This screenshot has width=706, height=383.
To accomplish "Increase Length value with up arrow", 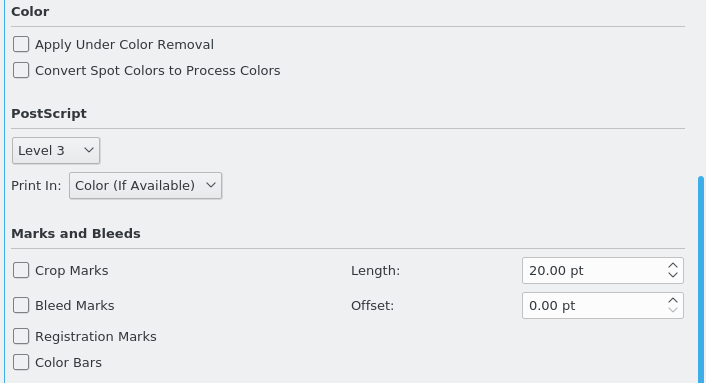I will (673, 266).
